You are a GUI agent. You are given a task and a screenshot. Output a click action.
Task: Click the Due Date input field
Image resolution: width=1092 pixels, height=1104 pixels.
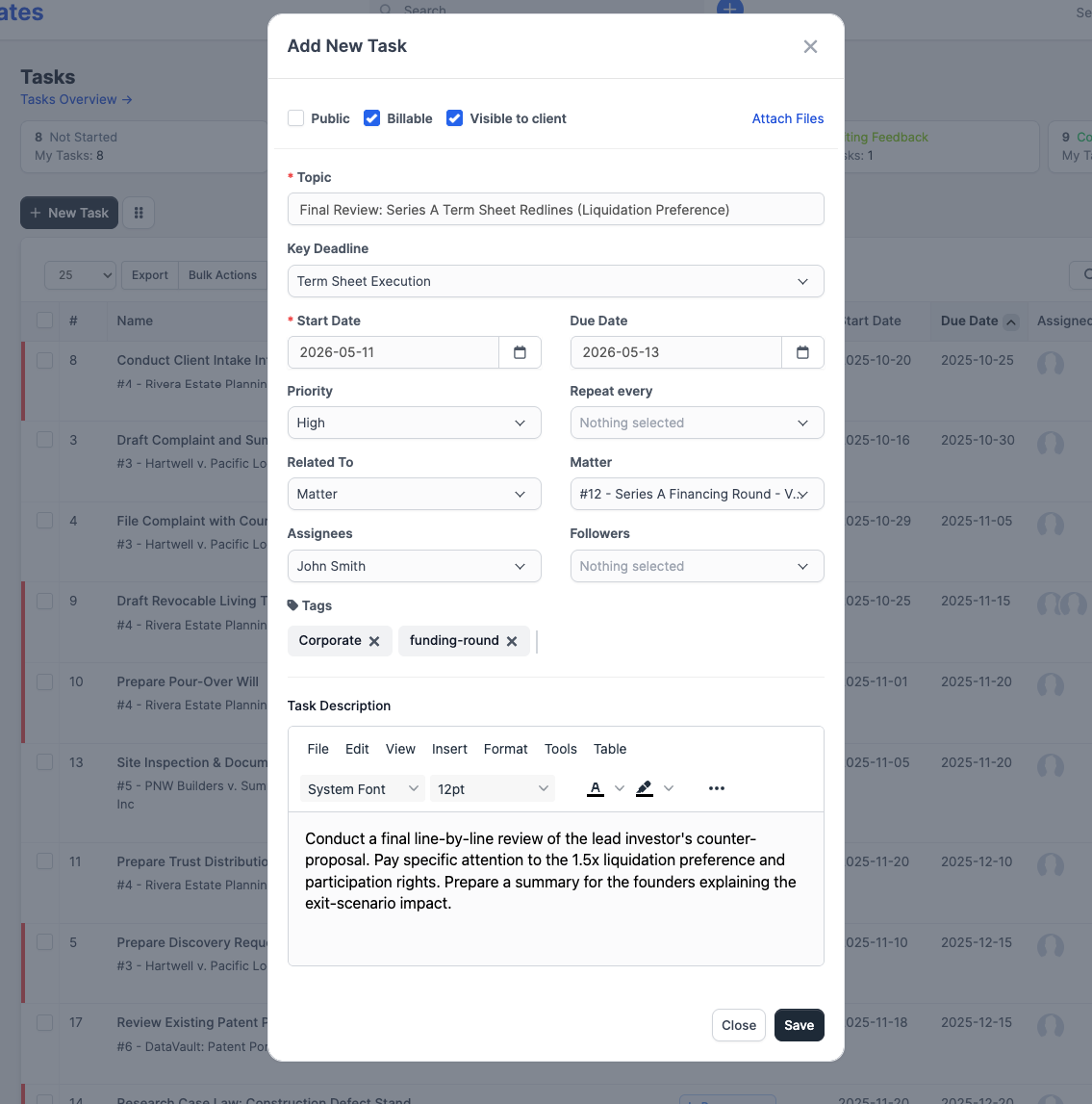tap(675, 352)
